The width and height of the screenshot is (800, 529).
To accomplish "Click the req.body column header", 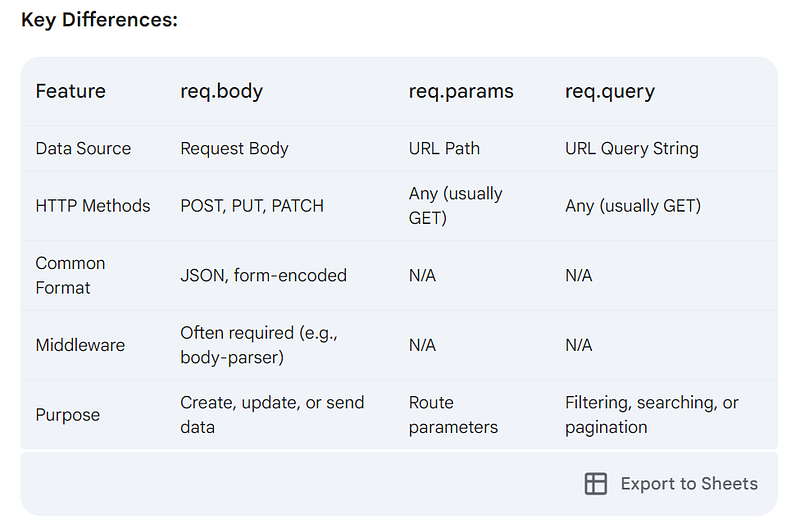I will 221,91.
